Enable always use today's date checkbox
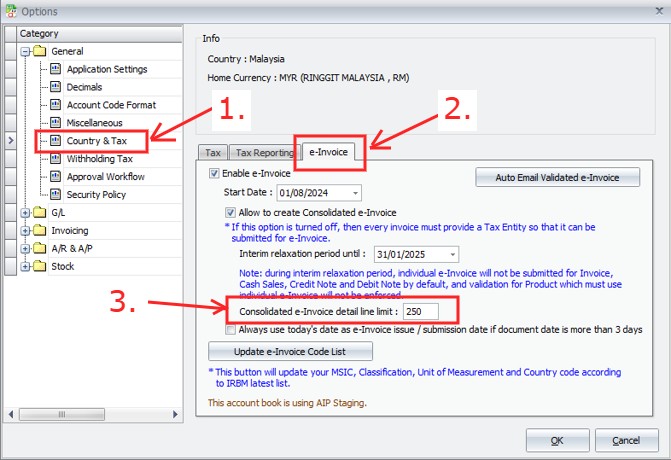This screenshot has height=460, width=671. tap(231, 329)
